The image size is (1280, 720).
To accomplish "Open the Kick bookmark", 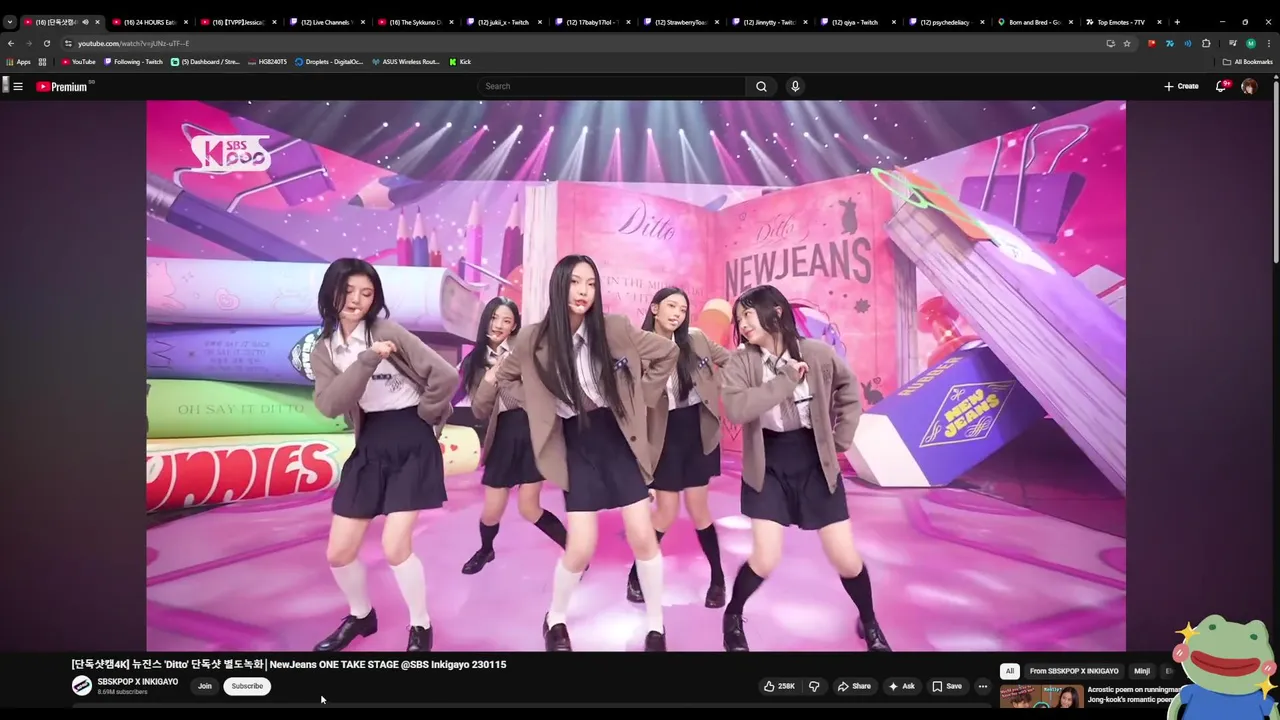I will pyautogui.click(x=460, y=62).
